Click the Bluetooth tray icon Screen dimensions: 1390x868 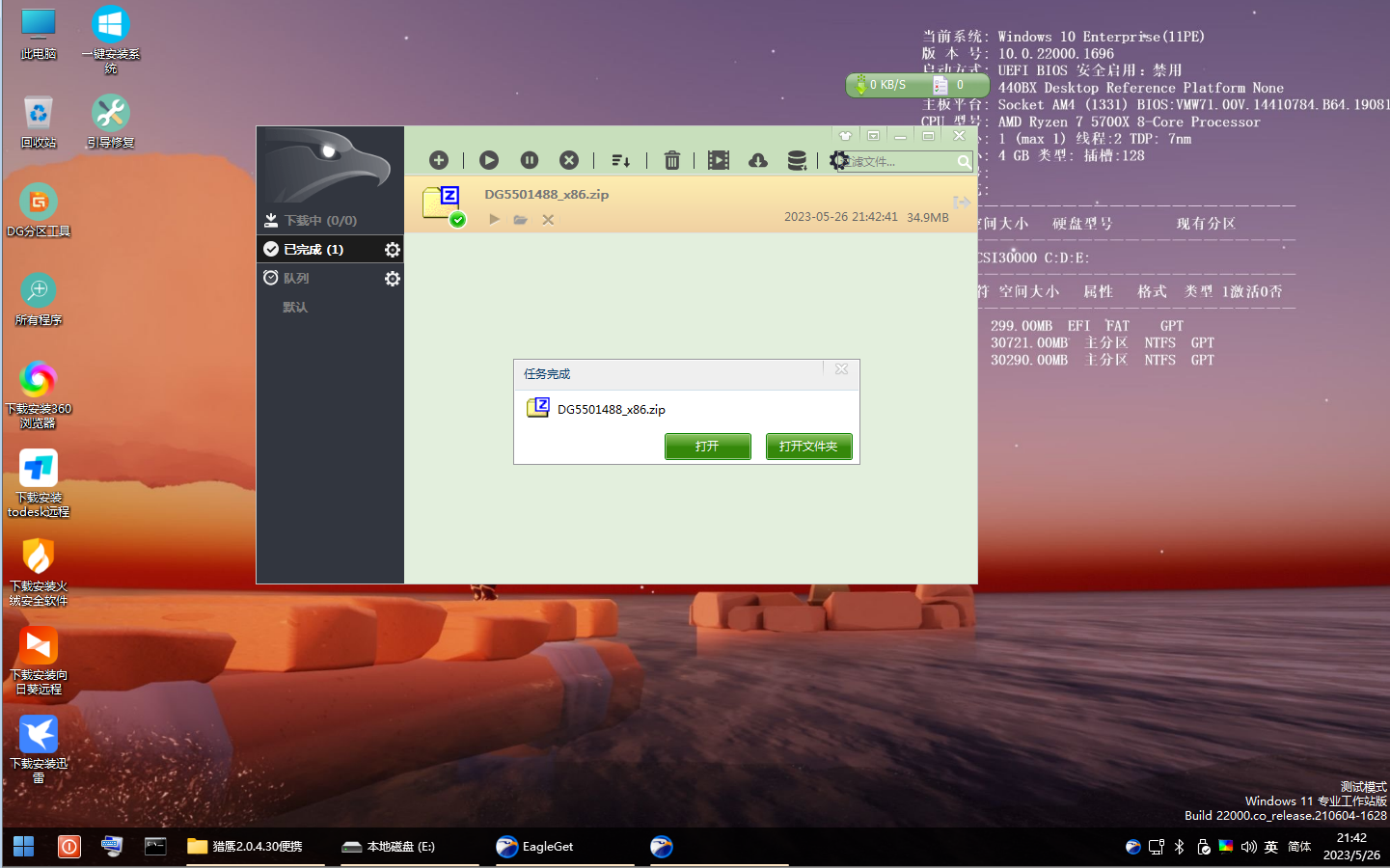point(1179,847)
